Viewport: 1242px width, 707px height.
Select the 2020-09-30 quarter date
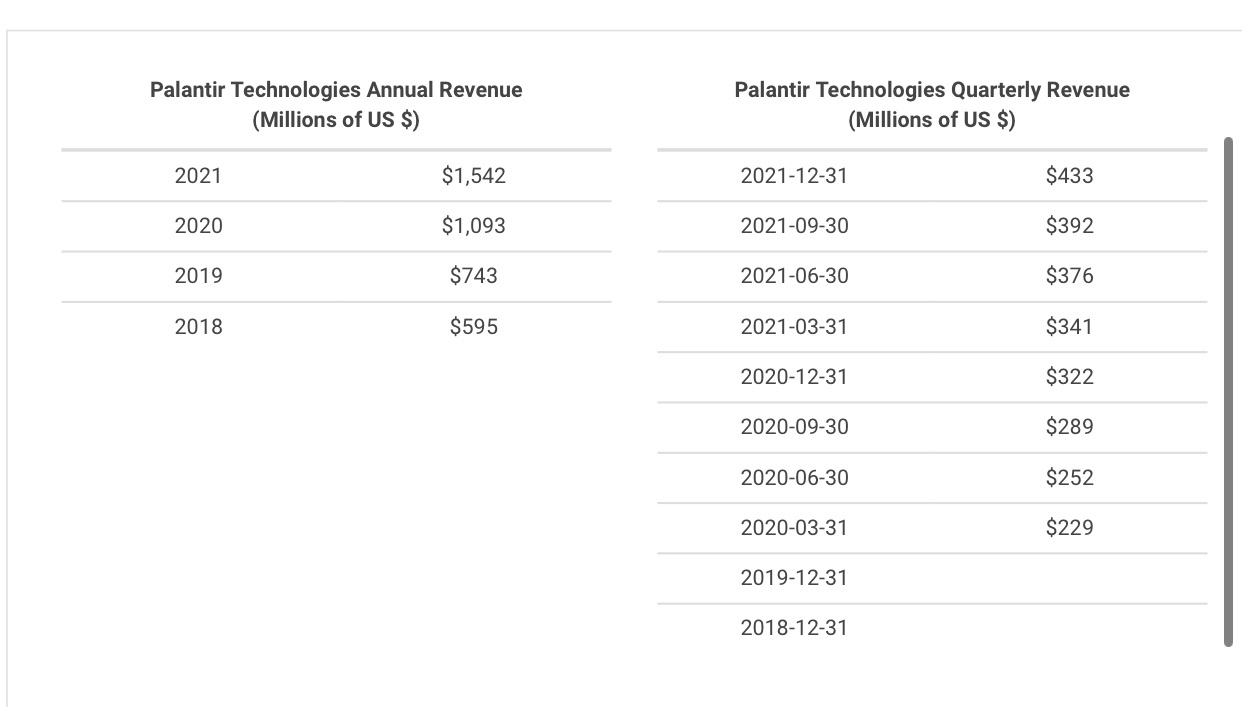(x=794, y=427)
